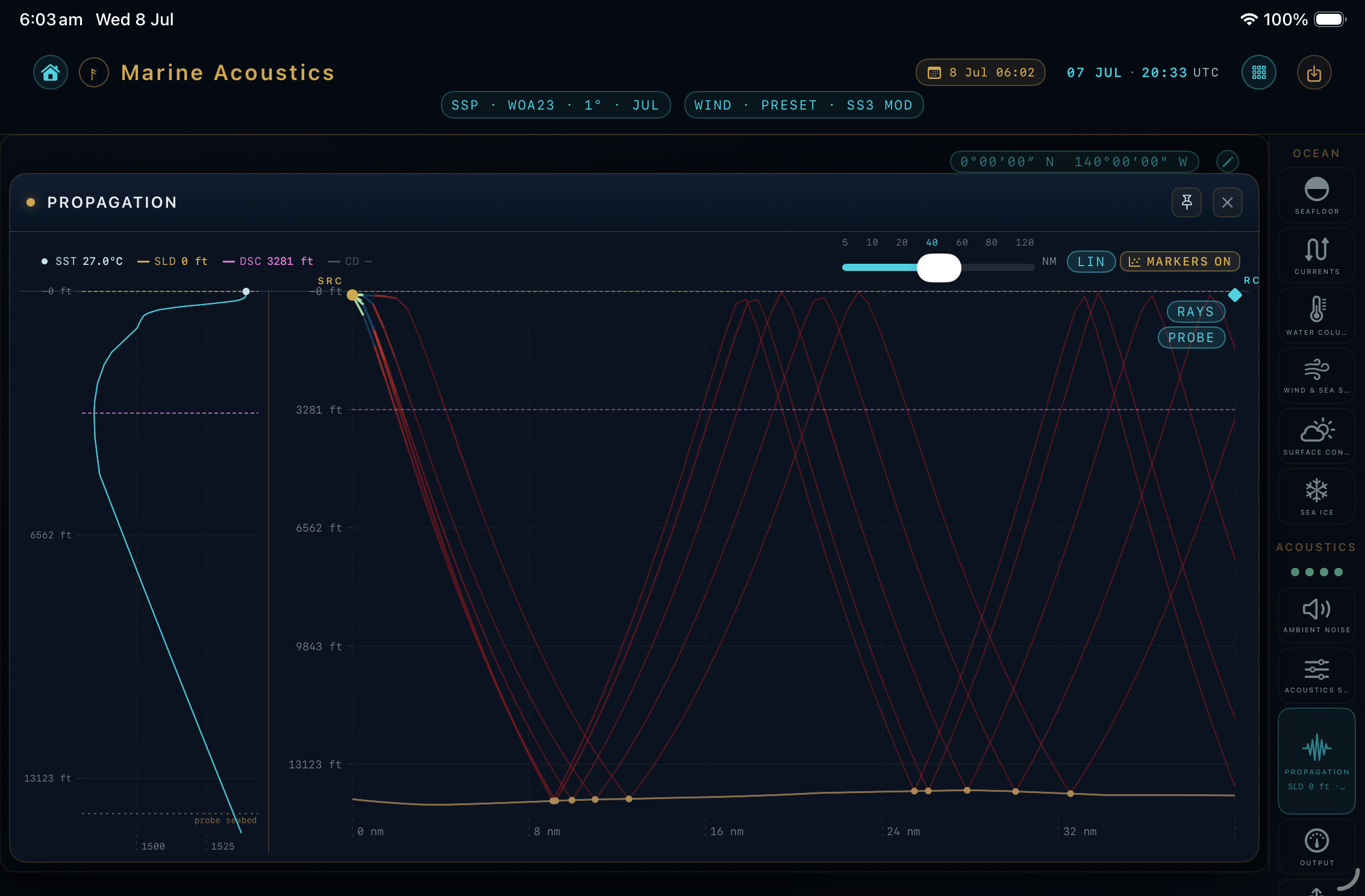This screenshot has width=1365, height=896.
Task: Click the 16 nm range axis label
Action: point(727,832)
